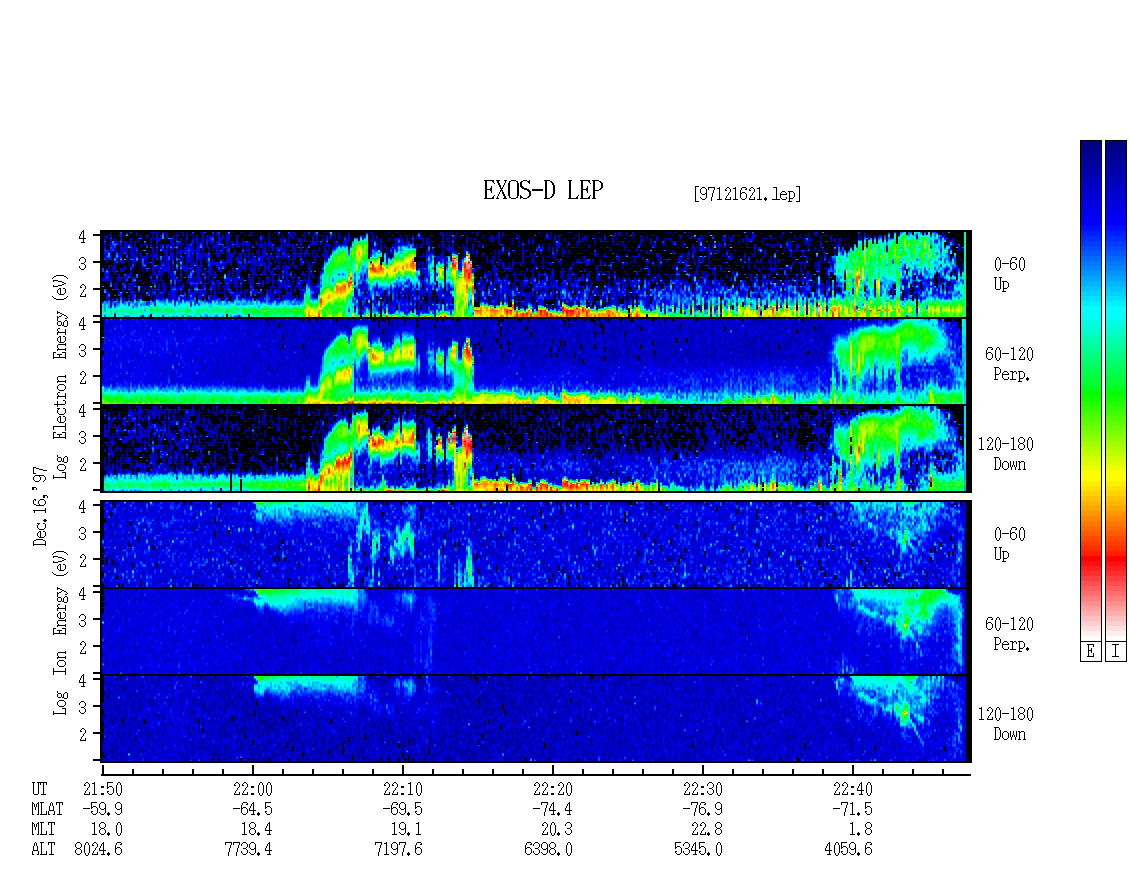Click the electron 120-180 Down spectrogram panel
This screenshot has width=1130, height=875.
[x=534, y=448]
